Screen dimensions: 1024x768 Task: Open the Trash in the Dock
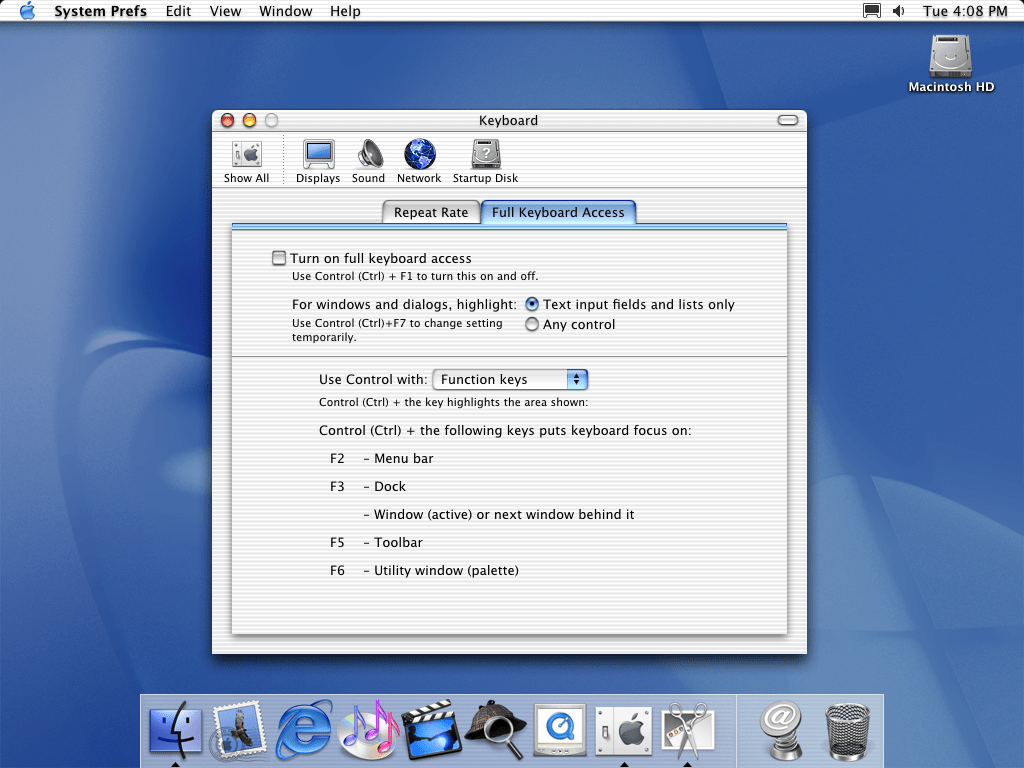tap(847, 731)
